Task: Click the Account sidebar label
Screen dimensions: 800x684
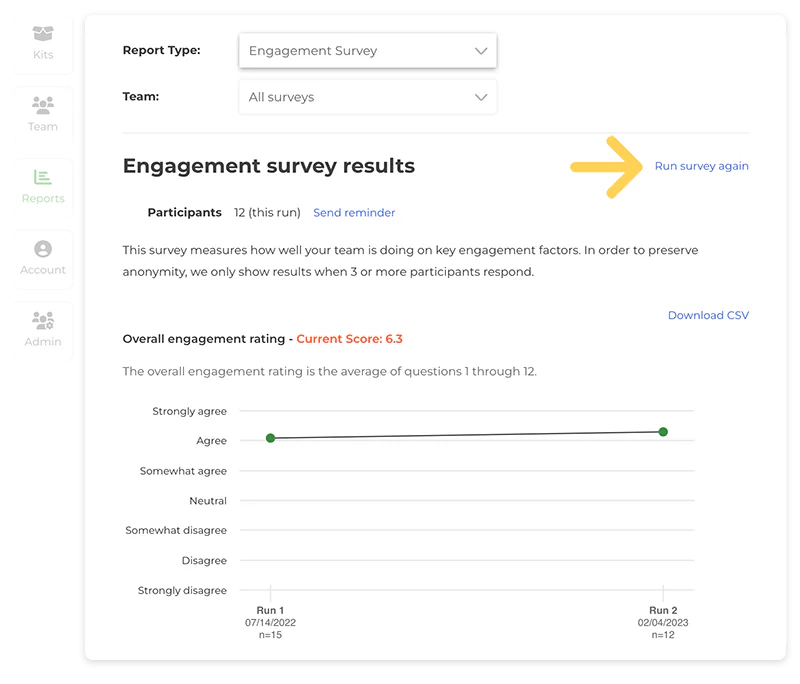Action: [43, 270]
